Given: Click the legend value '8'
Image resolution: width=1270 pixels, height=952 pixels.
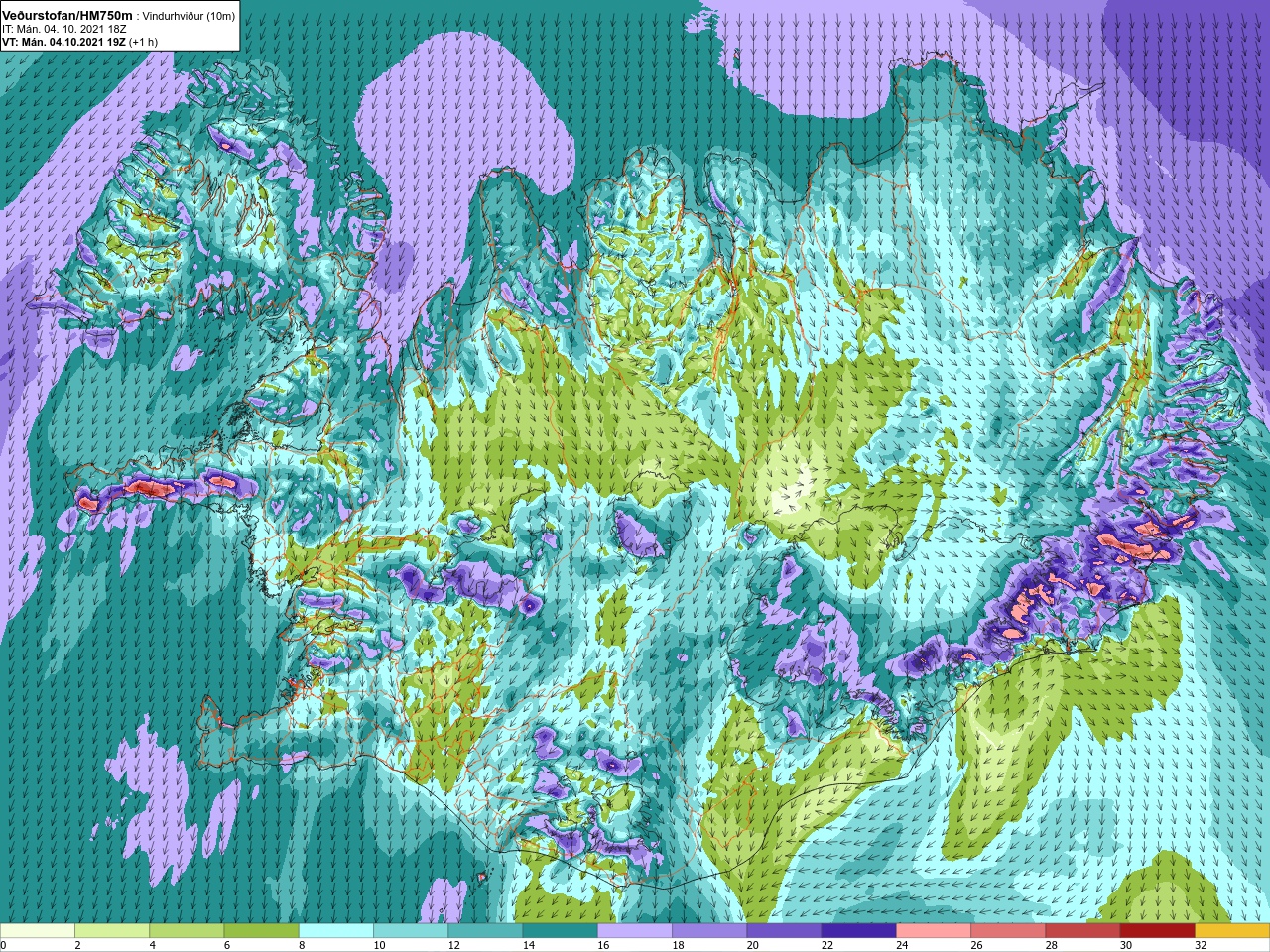Looking at the screenshot, I should [x=300, y=946].
